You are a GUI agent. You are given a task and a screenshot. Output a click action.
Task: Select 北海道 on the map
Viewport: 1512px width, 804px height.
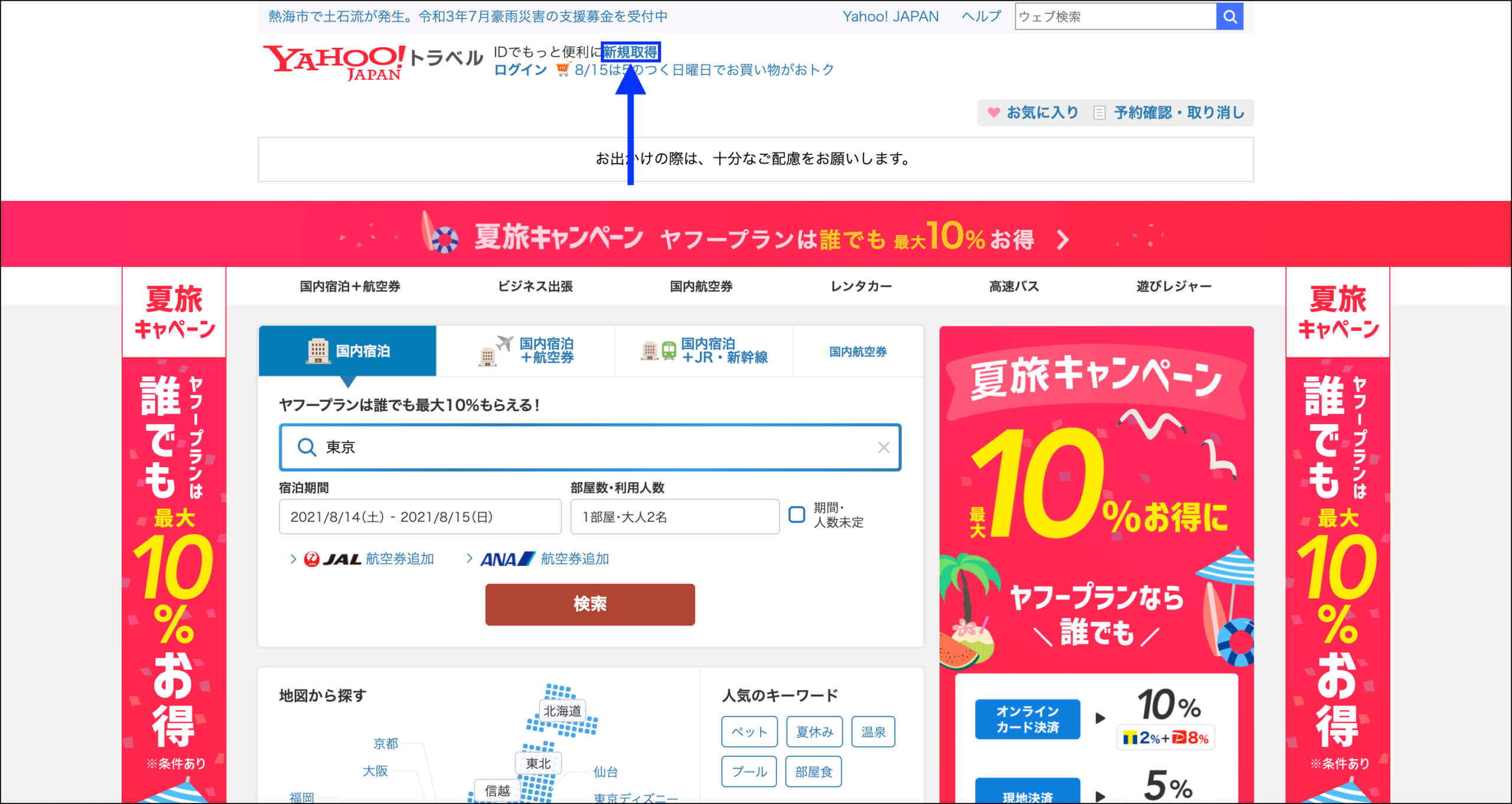coord(562,711)
